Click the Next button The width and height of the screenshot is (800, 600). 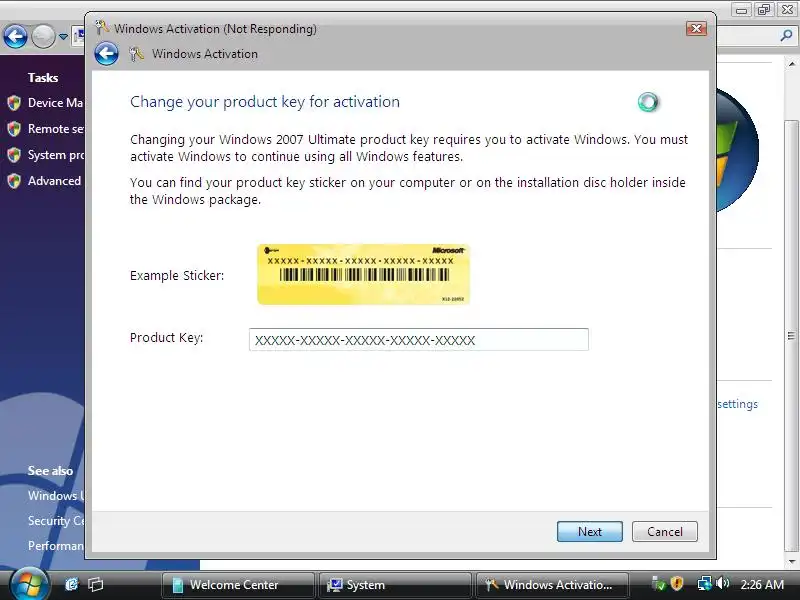pyautogui.click(x=589, y=532)
